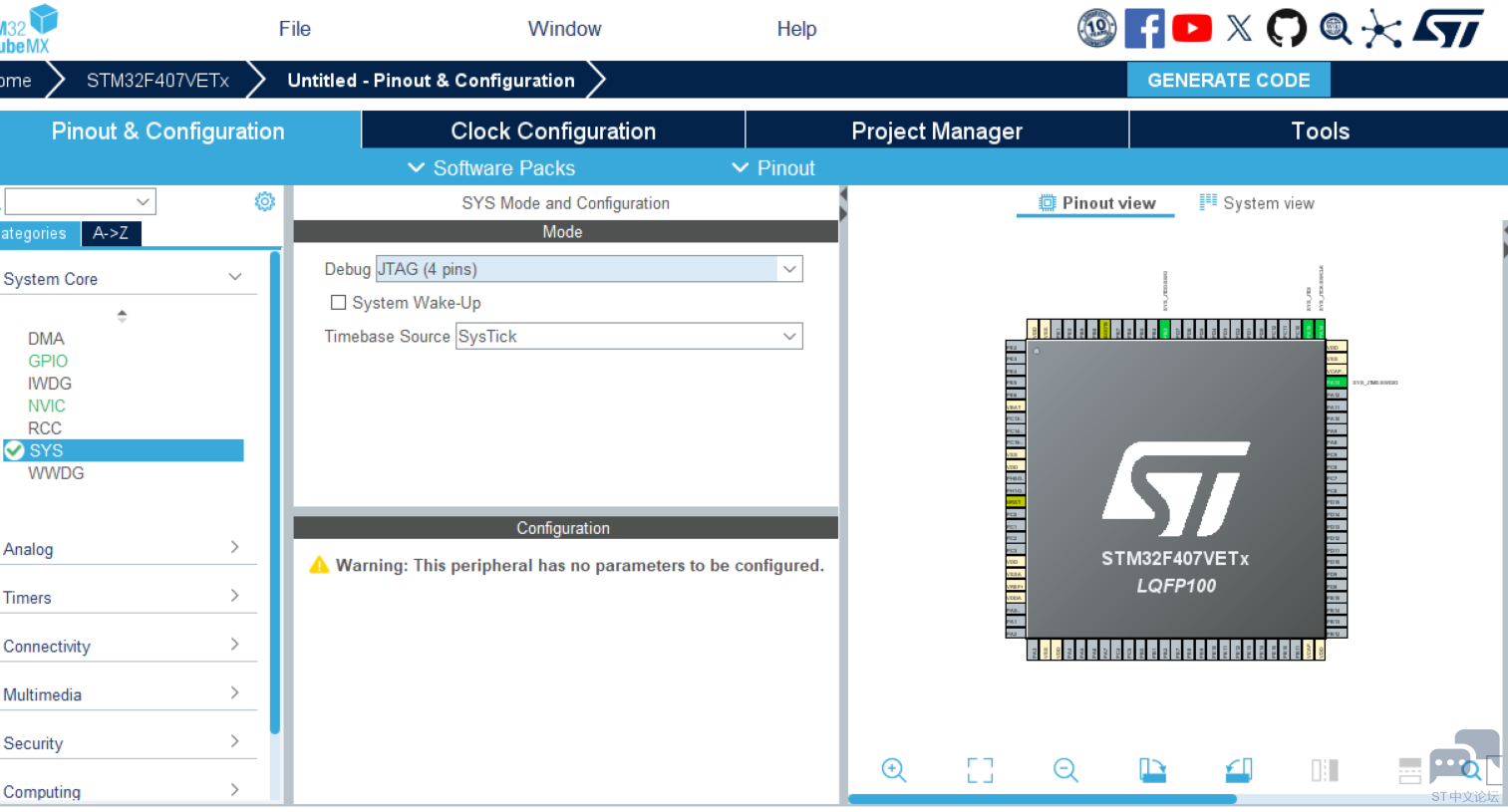The image size is (1508, 812).
Task: Click the SYS green check mark icon
Action: [15, 450]
